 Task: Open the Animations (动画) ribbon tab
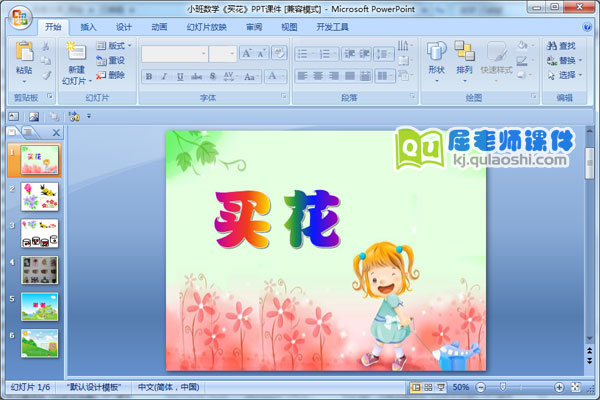click(x=159, y=27)
